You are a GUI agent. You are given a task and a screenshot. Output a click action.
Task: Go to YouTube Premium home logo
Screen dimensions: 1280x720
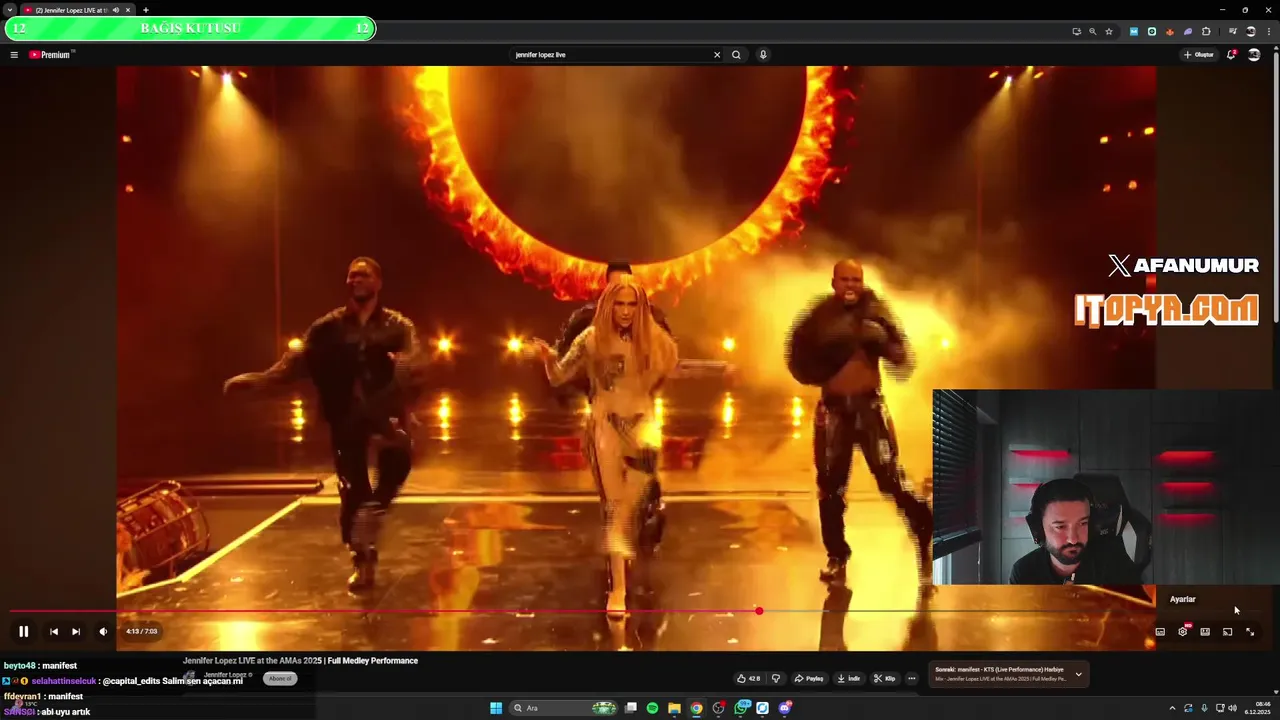click(x=52, y=55)
